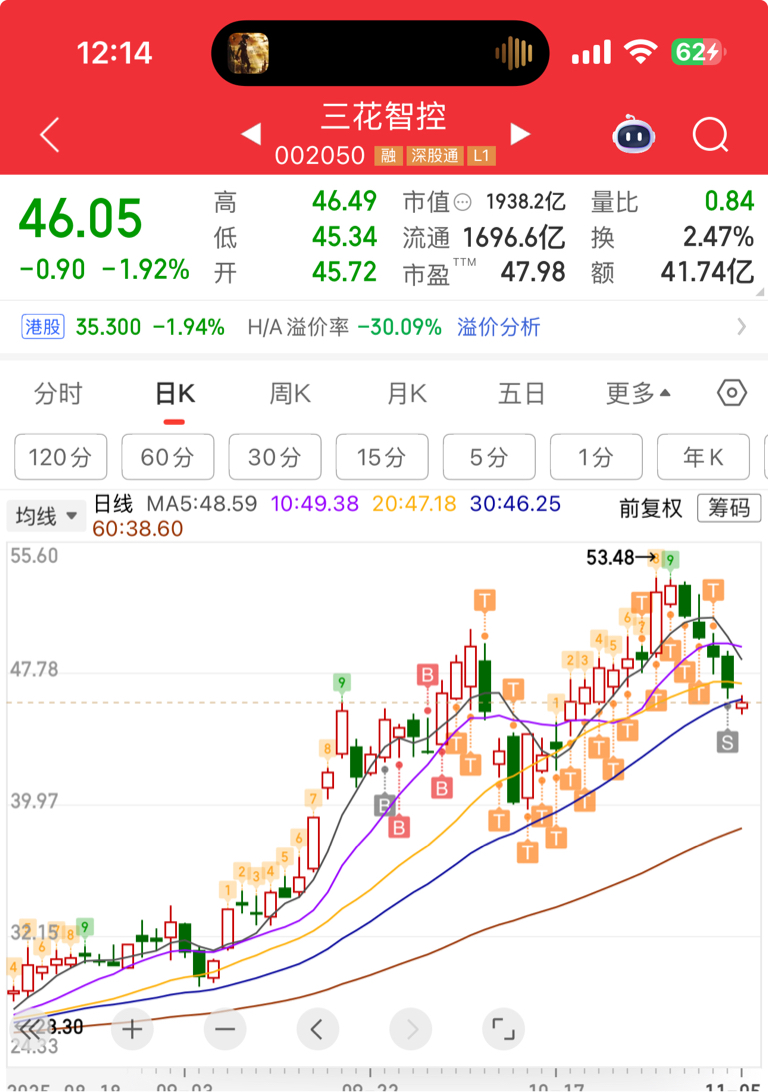The width and height of the screenshot is (768, 1092).
Task: Tap the L1 quote level tag
Action: coord(481,155)
